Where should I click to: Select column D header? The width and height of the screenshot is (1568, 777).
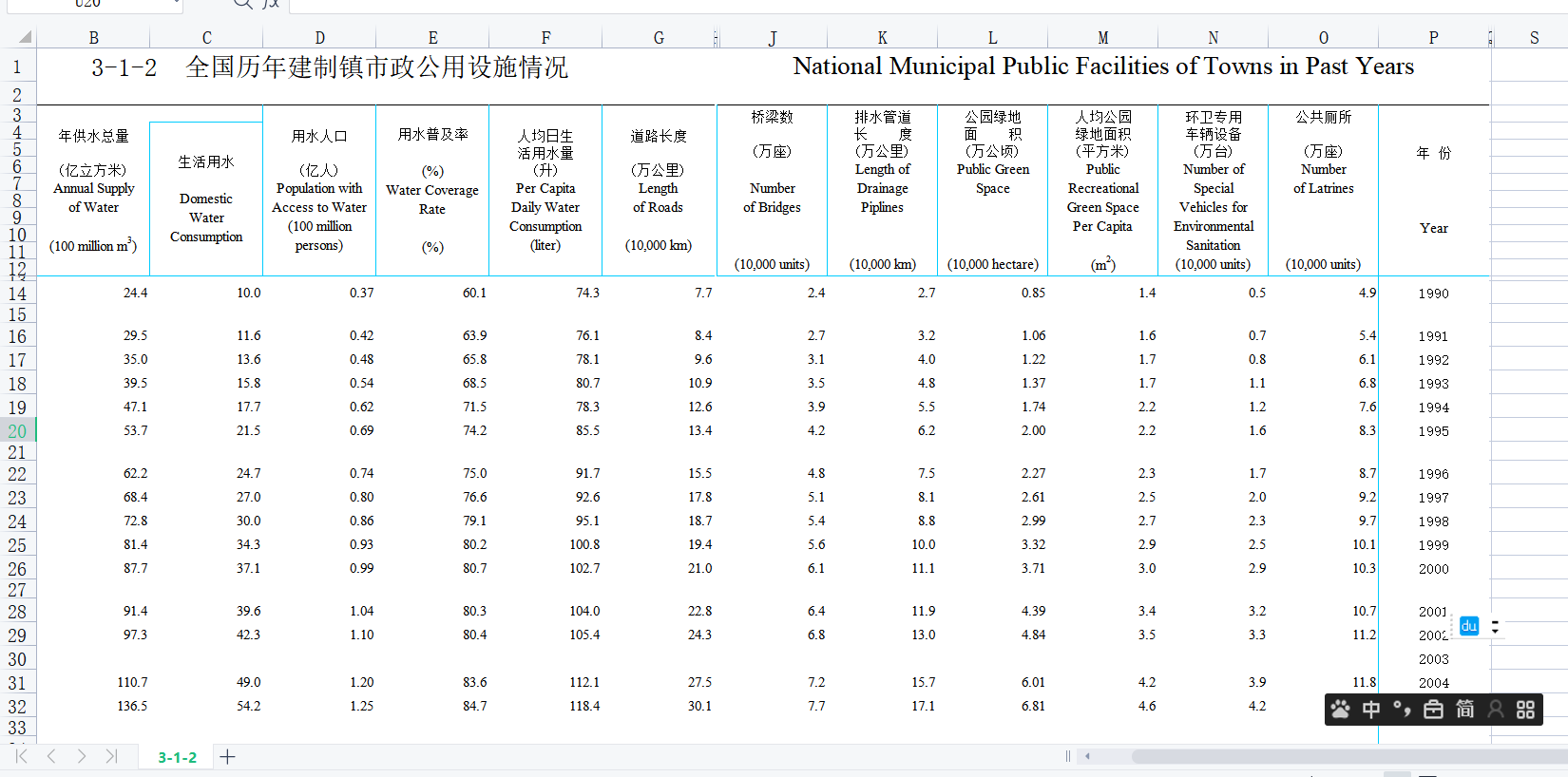point(319,38)
